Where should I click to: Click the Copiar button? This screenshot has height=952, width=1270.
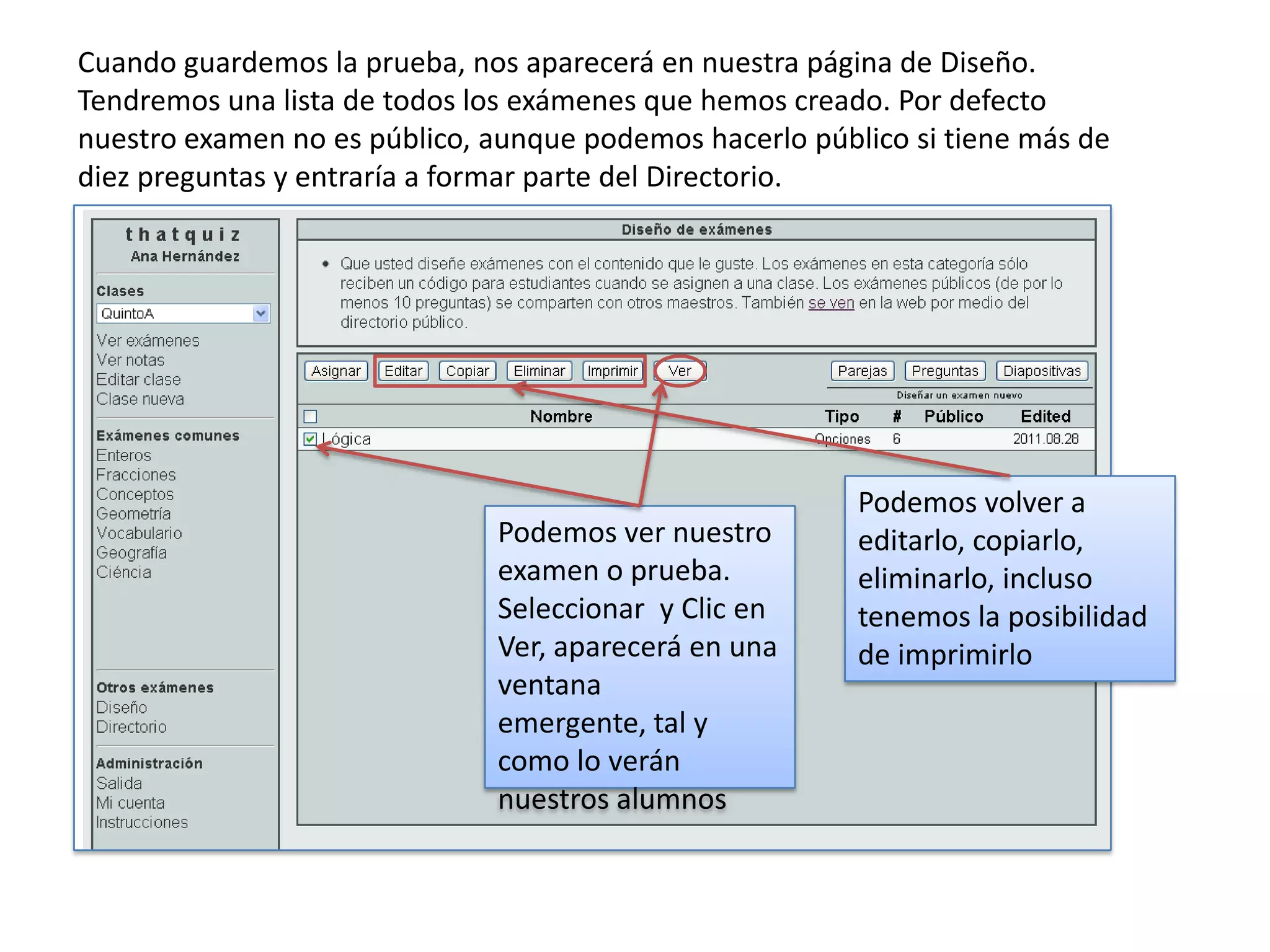click(x=468, y=371)
